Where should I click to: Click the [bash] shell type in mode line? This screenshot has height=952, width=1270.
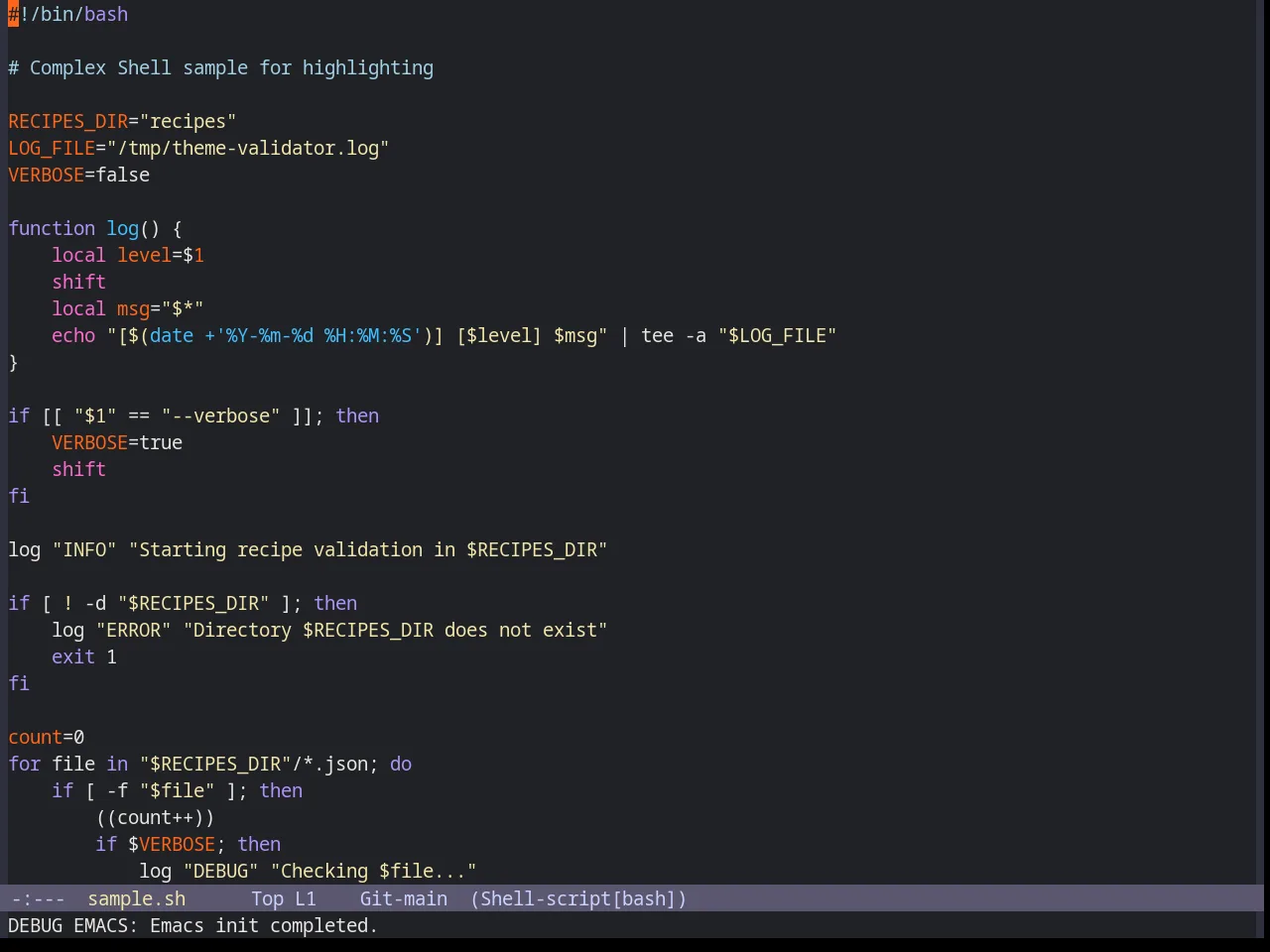644,899
